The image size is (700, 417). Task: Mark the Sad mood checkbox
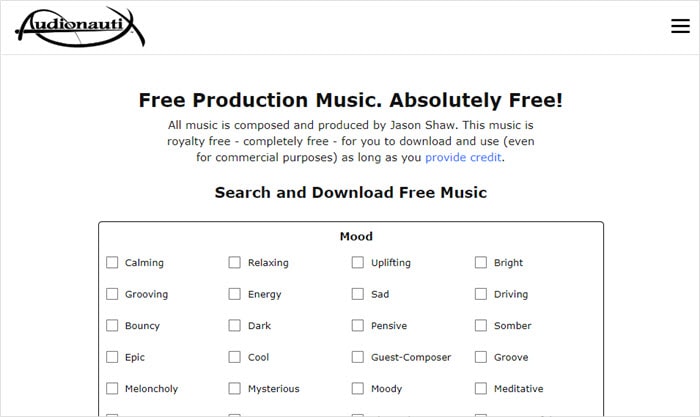358,294
